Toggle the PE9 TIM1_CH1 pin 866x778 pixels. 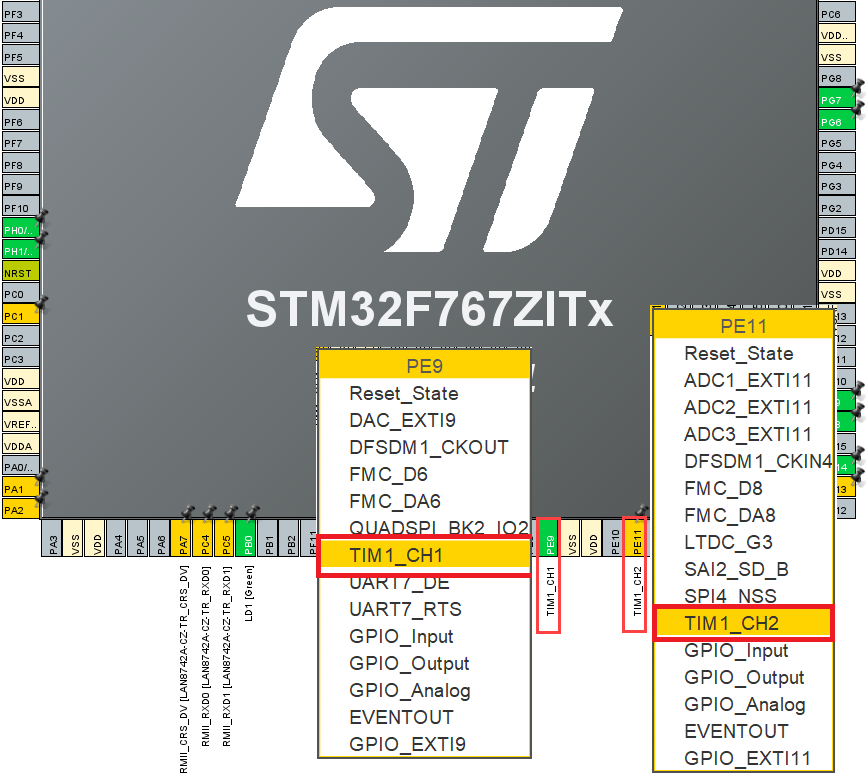pyautogui.click(x=549, y=537)
